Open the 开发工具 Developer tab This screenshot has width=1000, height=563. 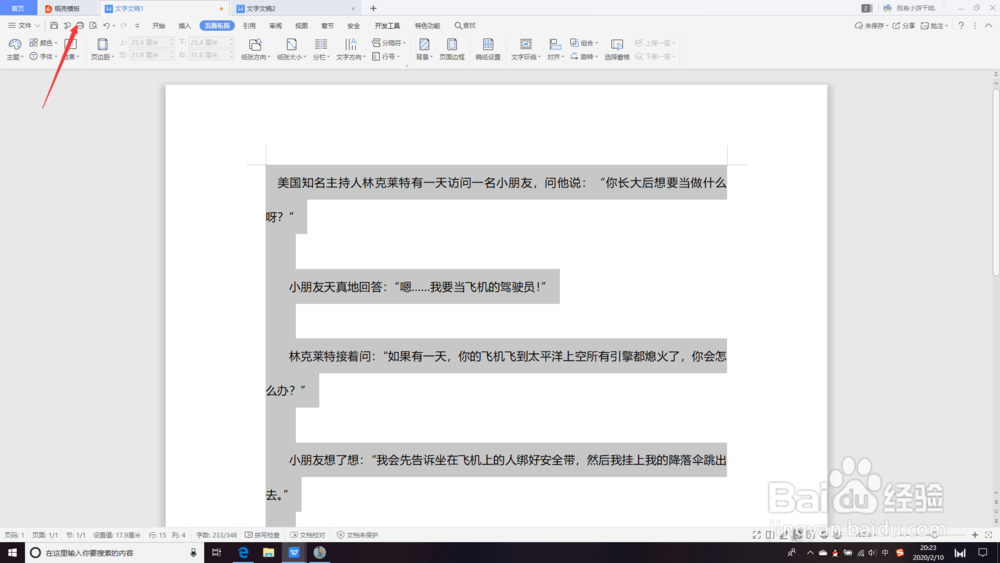pos(387,26)
